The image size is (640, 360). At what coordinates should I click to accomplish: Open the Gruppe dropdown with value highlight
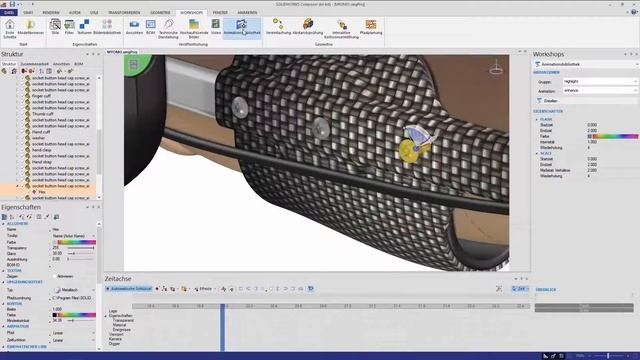[600, 82]
